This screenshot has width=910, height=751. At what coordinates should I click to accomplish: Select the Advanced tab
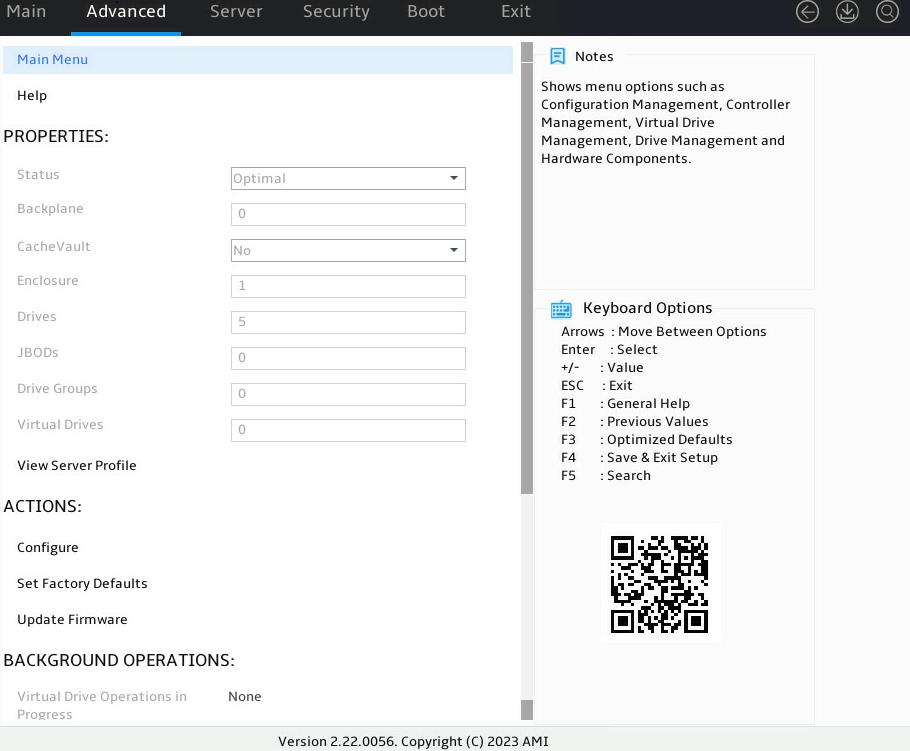[126, 11]
